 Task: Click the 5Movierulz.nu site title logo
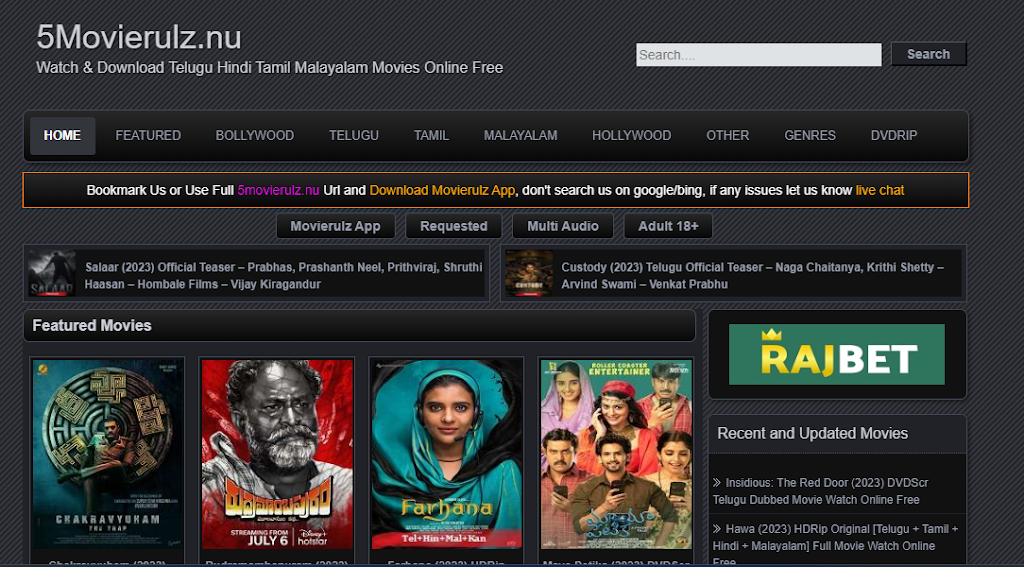click(139, 37)
